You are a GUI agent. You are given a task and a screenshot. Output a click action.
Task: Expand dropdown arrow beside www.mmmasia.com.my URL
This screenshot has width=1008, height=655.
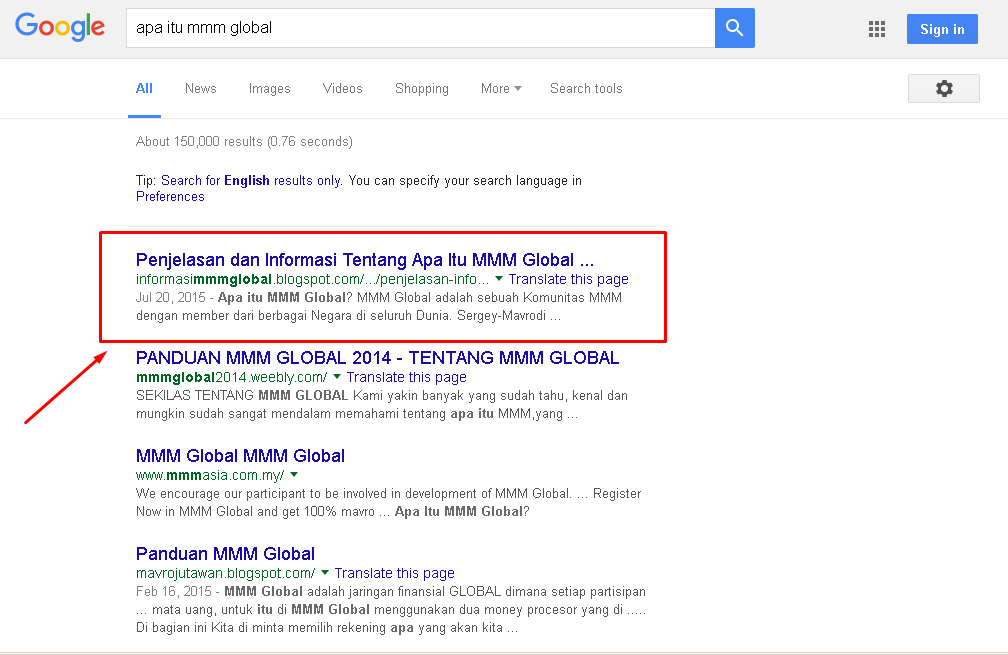coord(294,475)
